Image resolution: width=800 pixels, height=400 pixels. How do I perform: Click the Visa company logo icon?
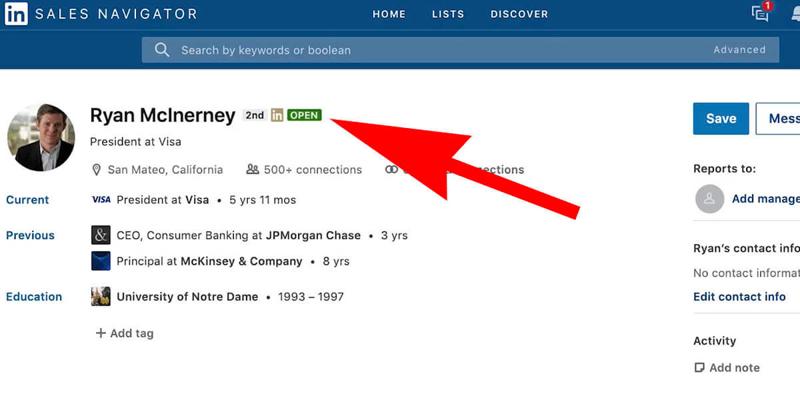[x=101, y=200]
